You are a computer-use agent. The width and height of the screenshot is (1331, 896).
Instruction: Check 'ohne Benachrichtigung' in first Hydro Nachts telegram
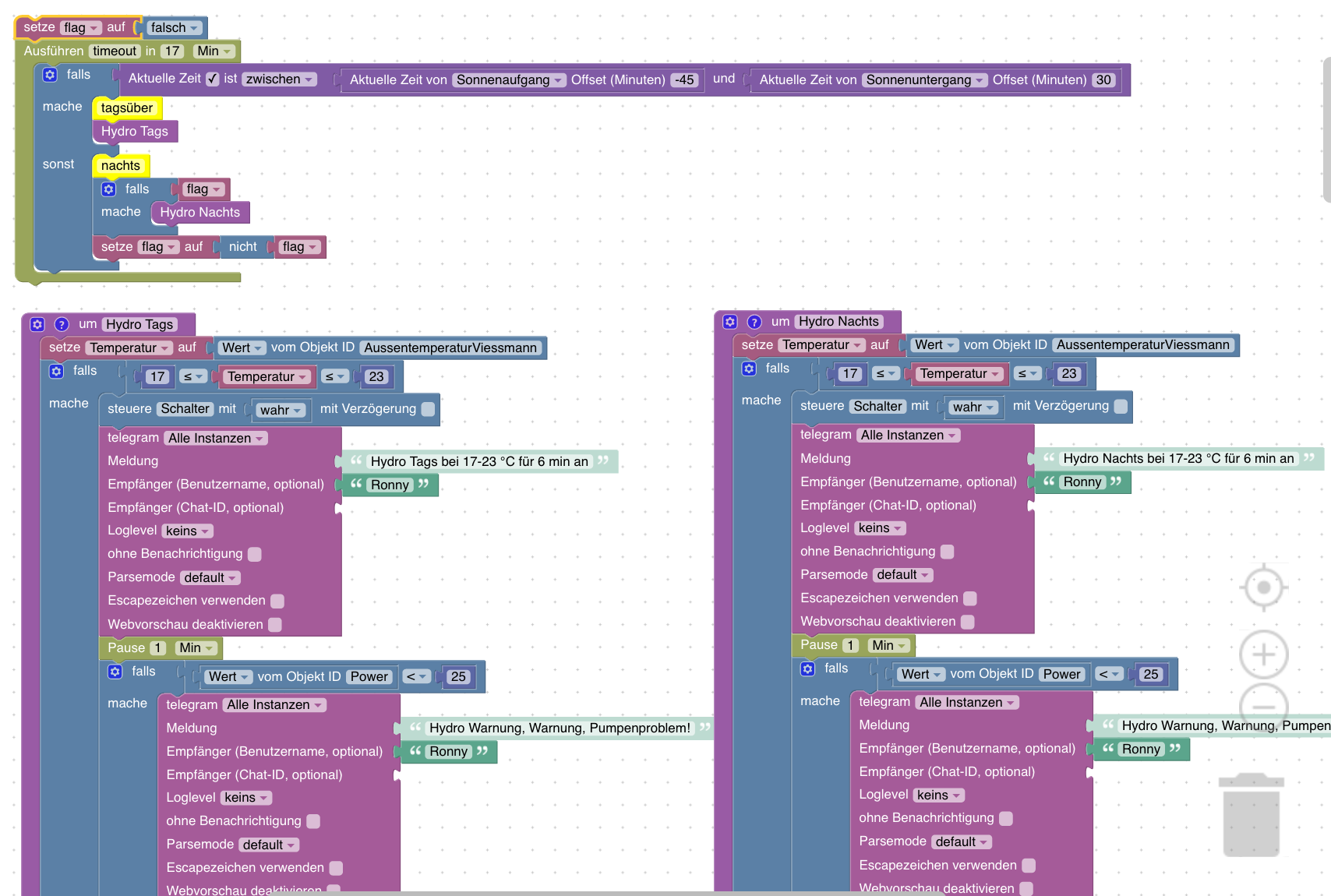[947, 552]
